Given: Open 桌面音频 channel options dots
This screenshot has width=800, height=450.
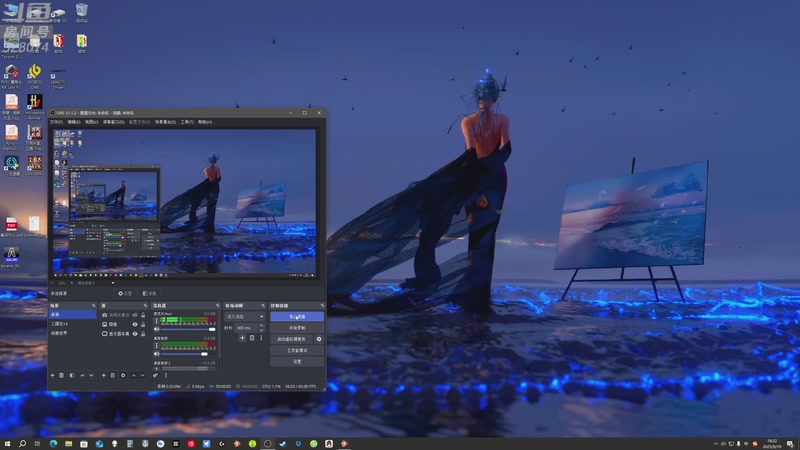Looking at the screenshot, I should [156, 345].
